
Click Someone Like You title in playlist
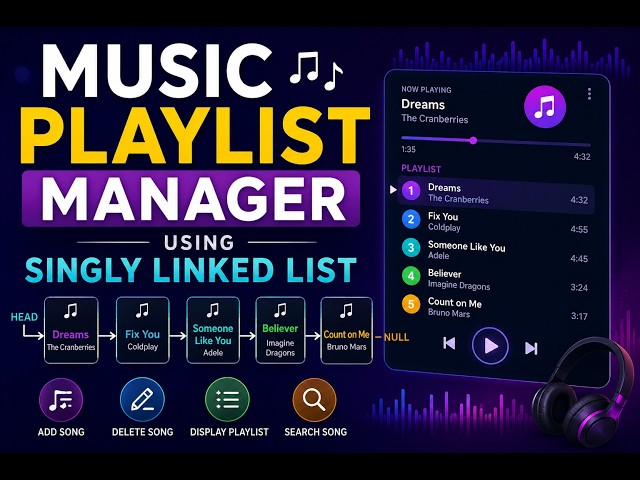(467, 246)
